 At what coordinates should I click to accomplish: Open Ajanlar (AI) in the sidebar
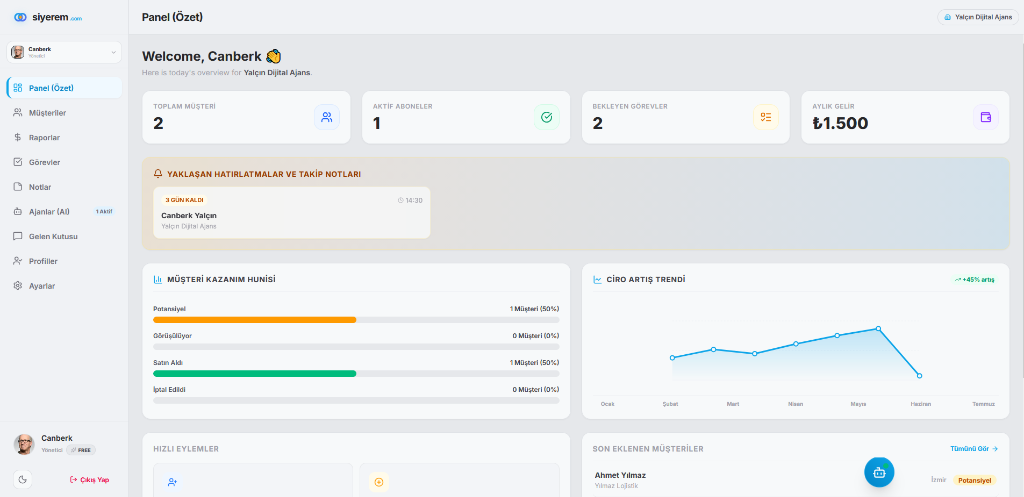click(64, 212)
